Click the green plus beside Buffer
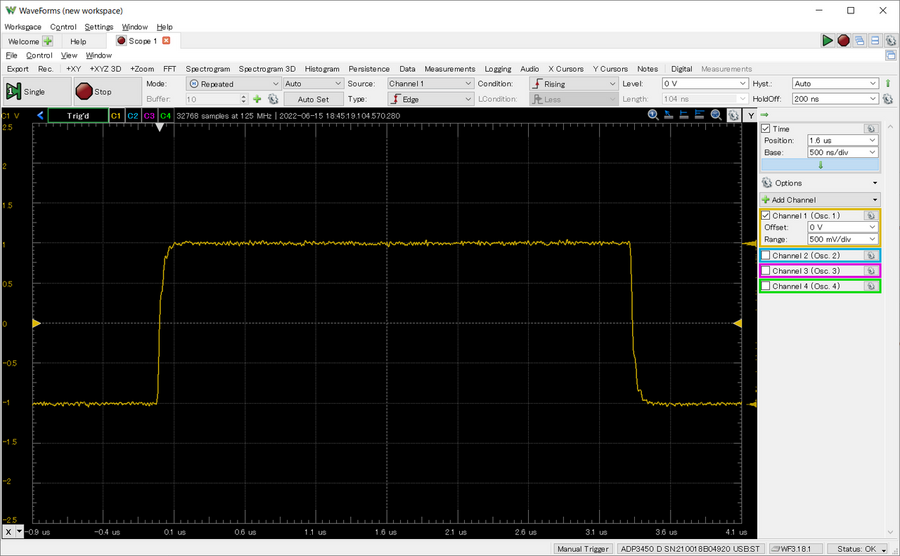 [257, 100]
